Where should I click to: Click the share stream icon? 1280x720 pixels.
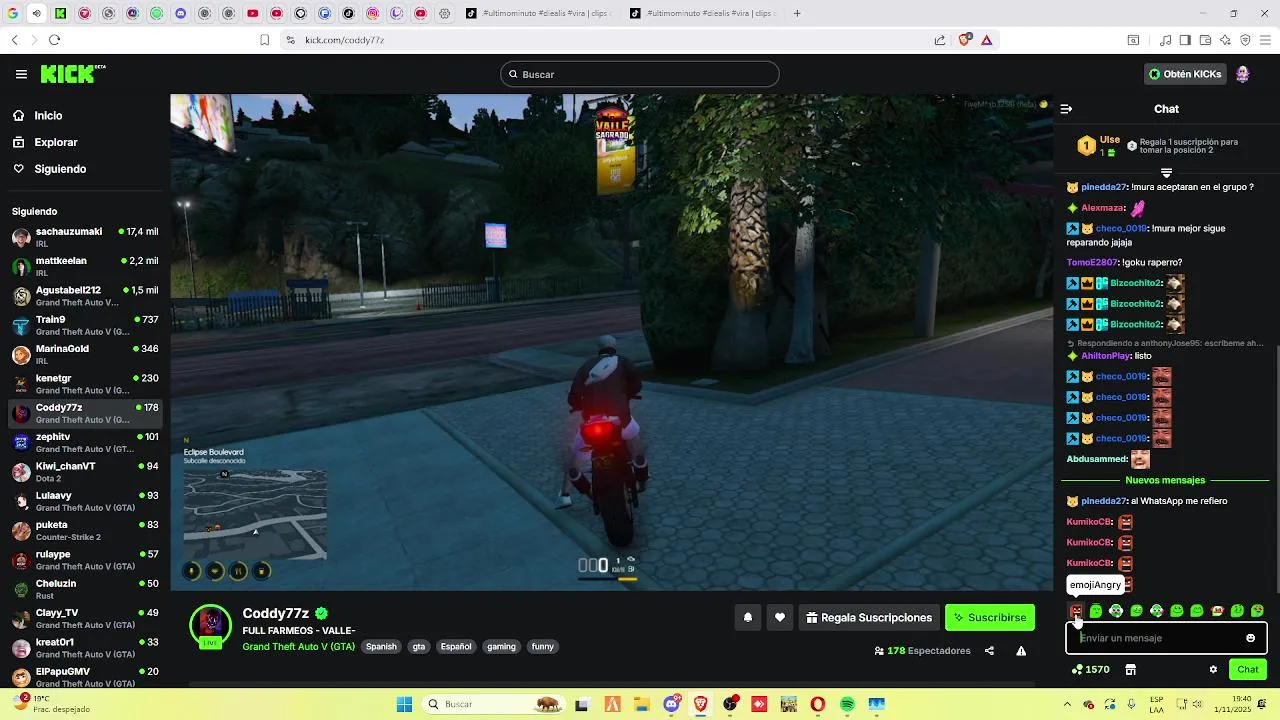click(989, 651)
